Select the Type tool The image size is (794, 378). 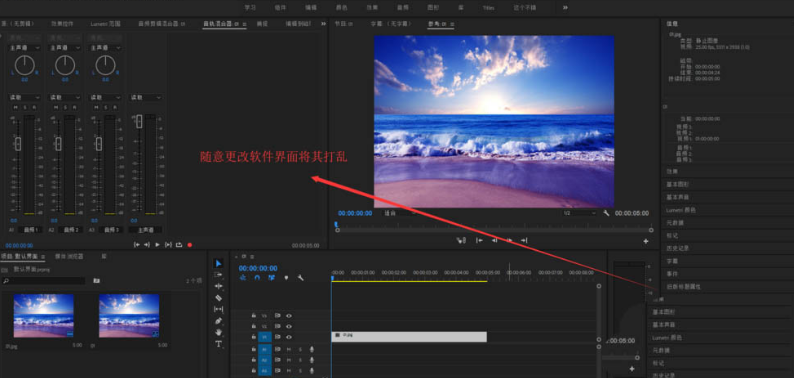pos(218,344)
